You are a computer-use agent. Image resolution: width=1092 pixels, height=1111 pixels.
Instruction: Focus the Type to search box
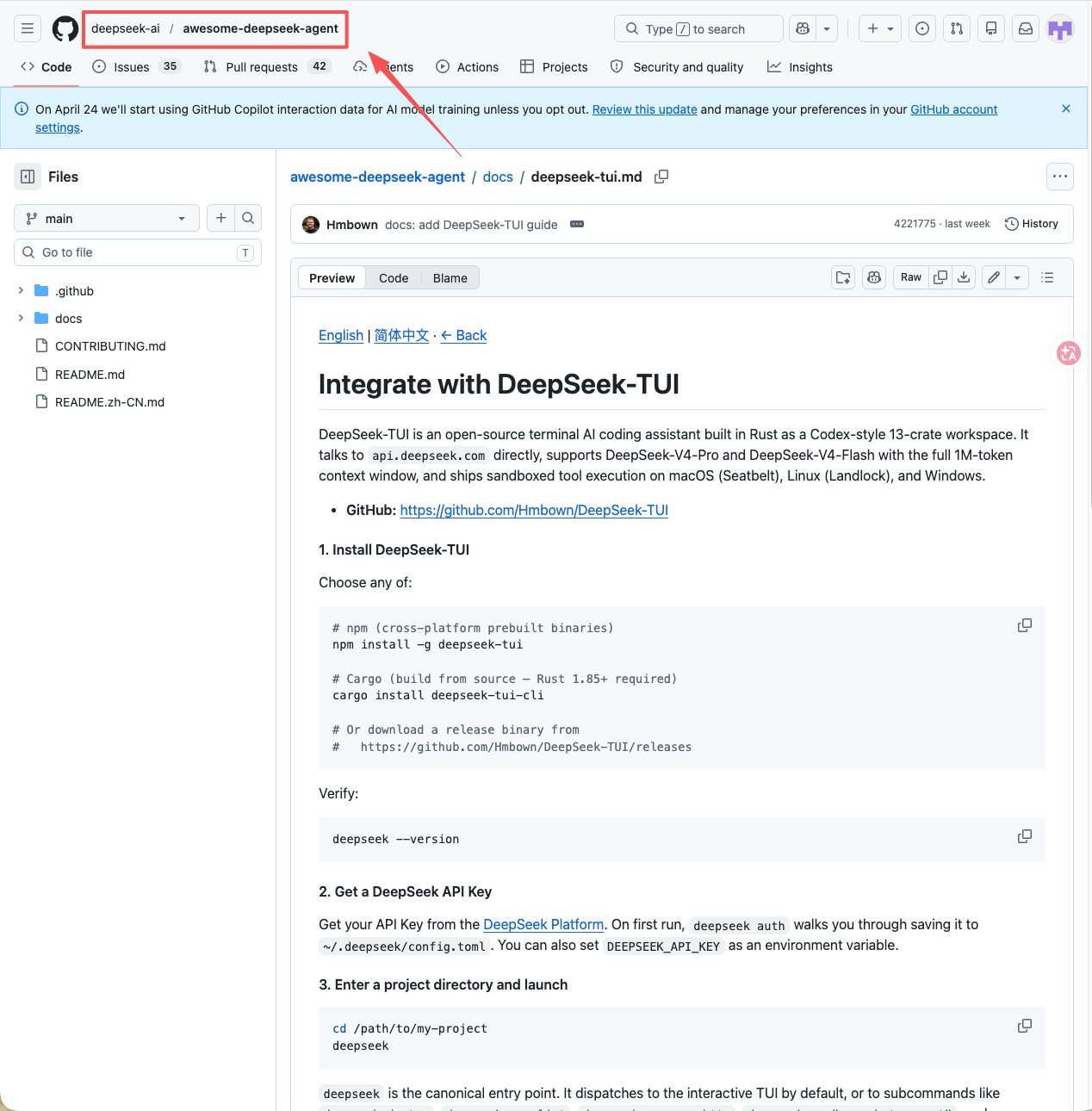coord(698,28)
